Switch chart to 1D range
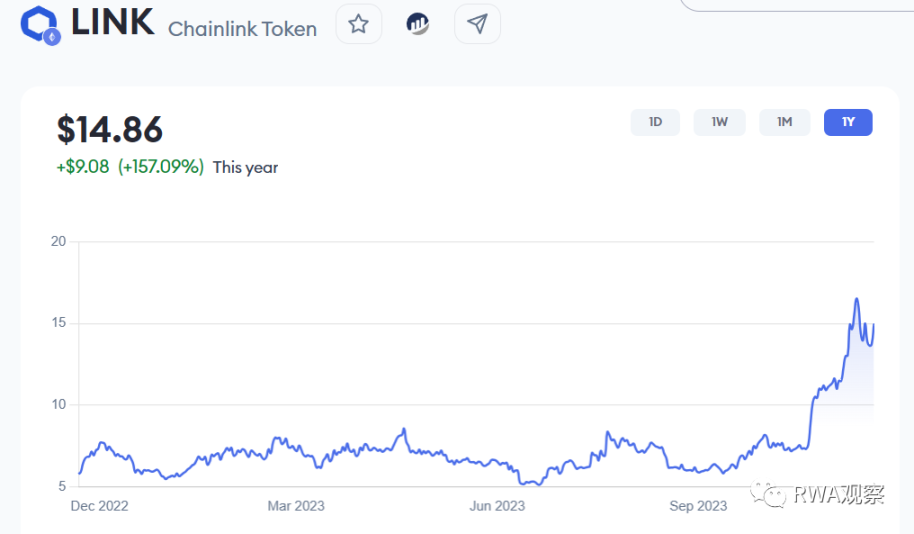This screenshot has height=534, width=914. tap(655, 122)
